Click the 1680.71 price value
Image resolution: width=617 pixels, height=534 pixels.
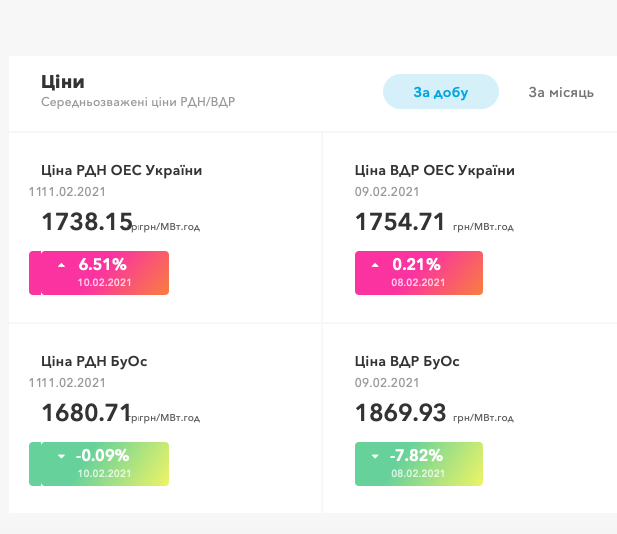coord(87,411)
